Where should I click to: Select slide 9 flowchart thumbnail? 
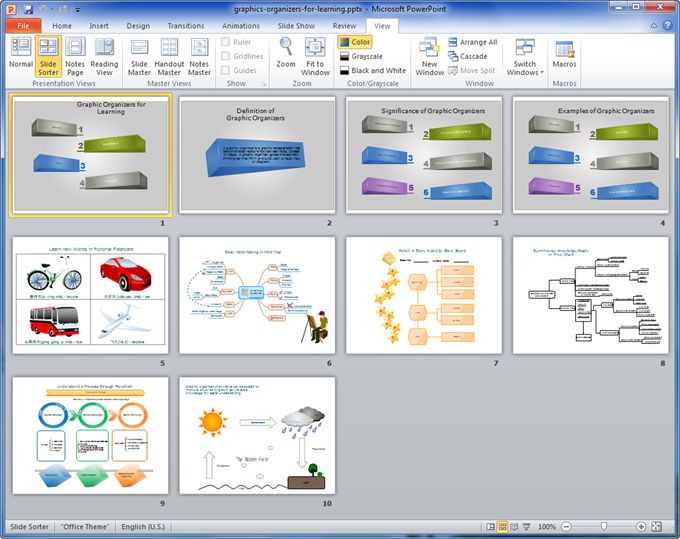click(91, 435)
